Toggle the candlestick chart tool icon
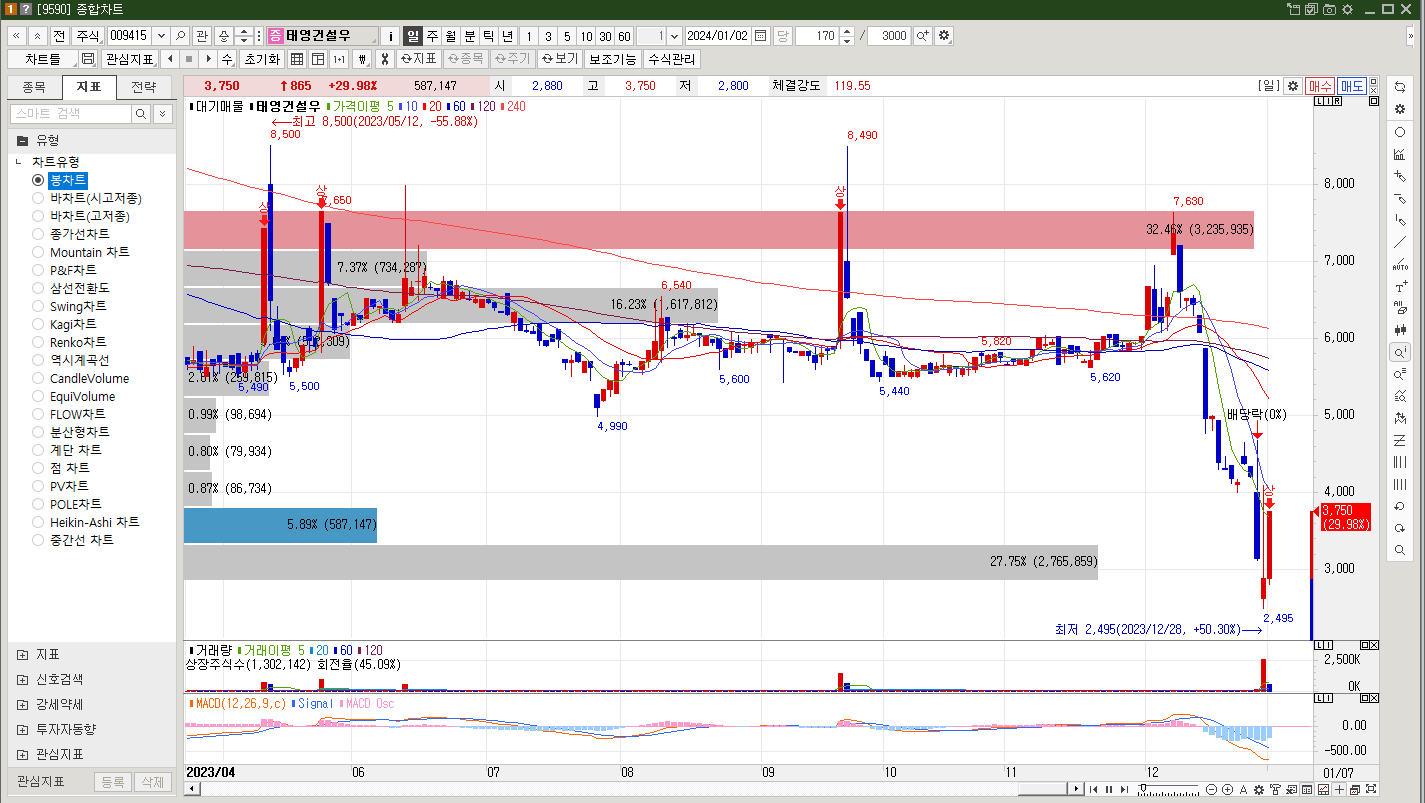1425x803 pixels. click(x=1400, y=330)
